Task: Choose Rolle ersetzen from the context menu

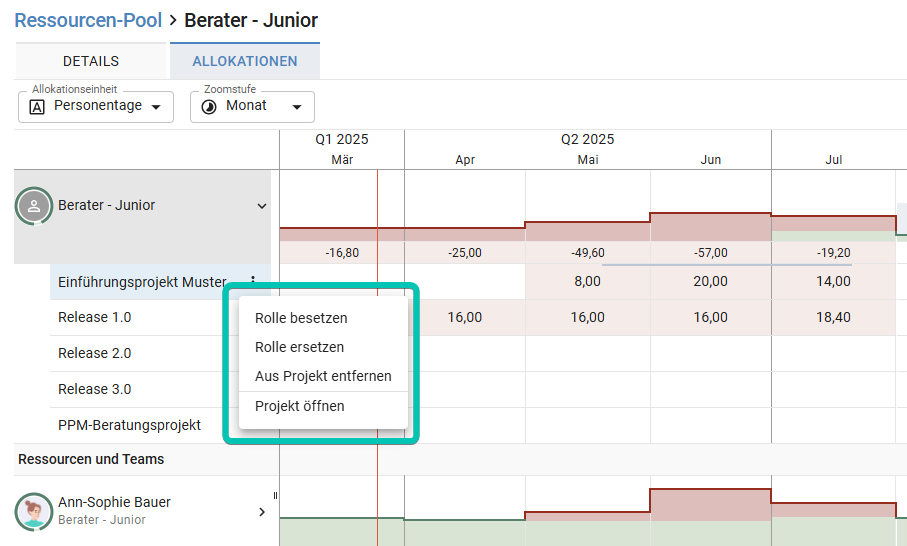Action: coord(299,347)
